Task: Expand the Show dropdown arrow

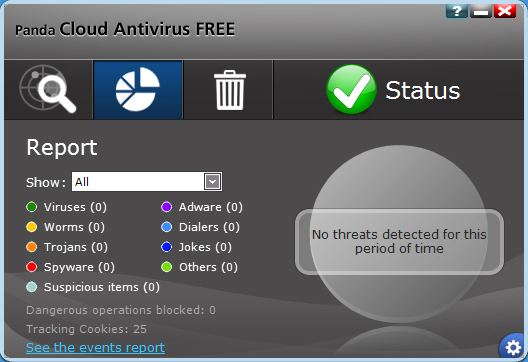Action: pos(212,182)
